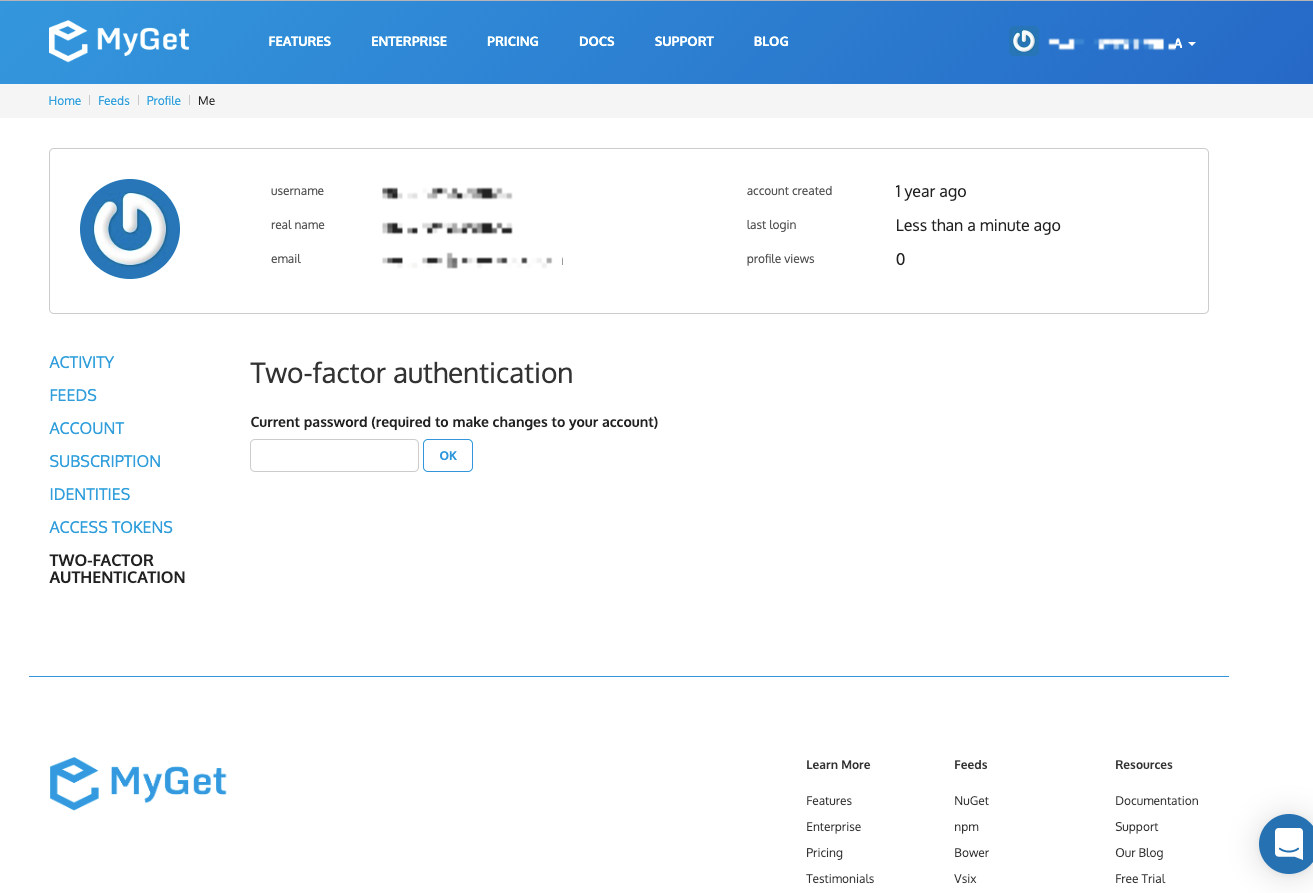Image resolution: width=1313 pixels, height=893 pixels.
Task: Open the user account dropdown arrow
Action: [x=1191, y=44]
